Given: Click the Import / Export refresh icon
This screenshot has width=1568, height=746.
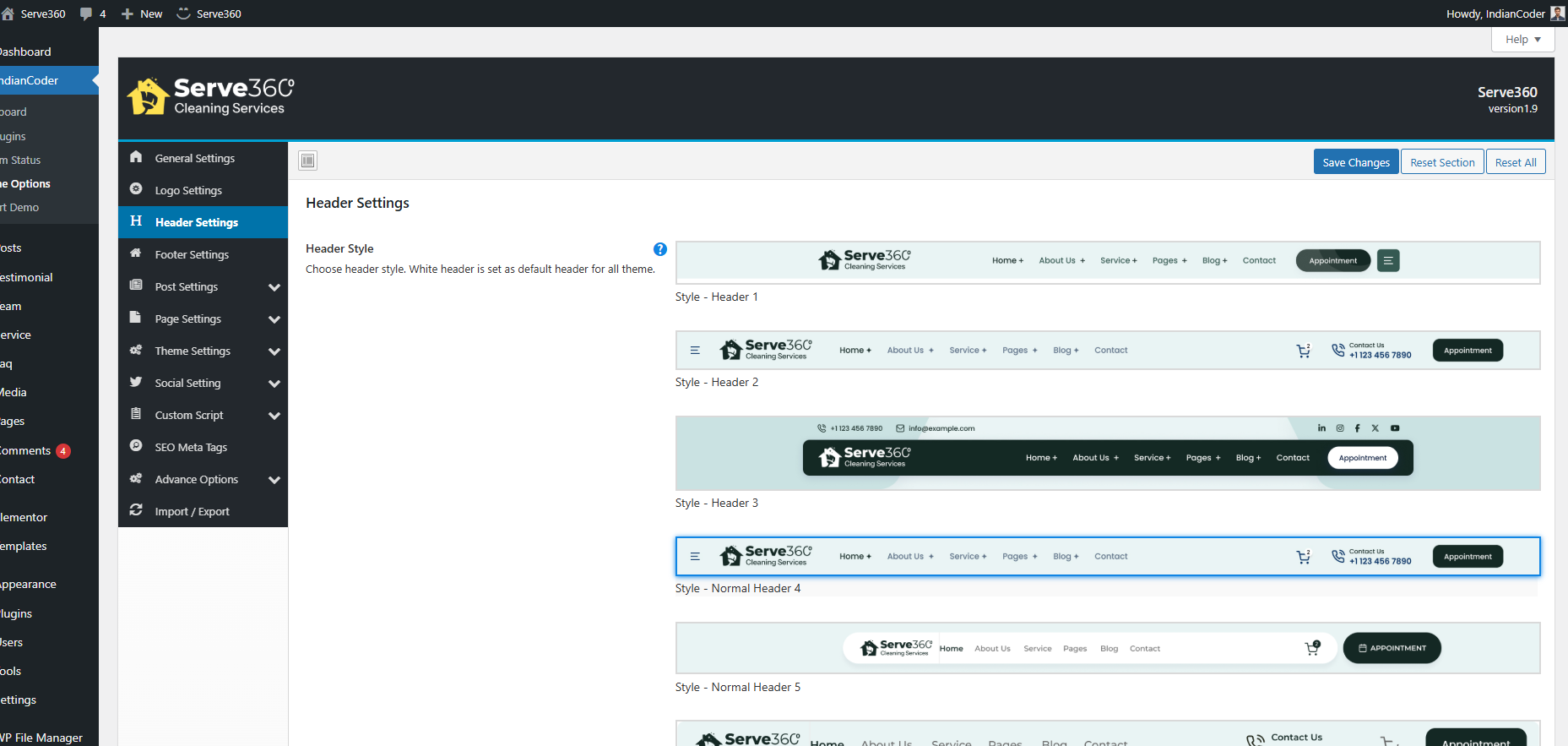Looking at the screenshot, I should coord(136,510).
